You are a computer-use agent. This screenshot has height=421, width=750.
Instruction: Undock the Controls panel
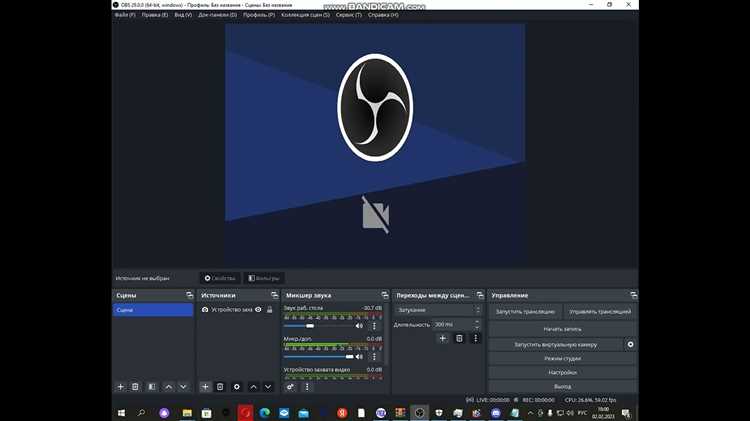click(x=633, y=295)
